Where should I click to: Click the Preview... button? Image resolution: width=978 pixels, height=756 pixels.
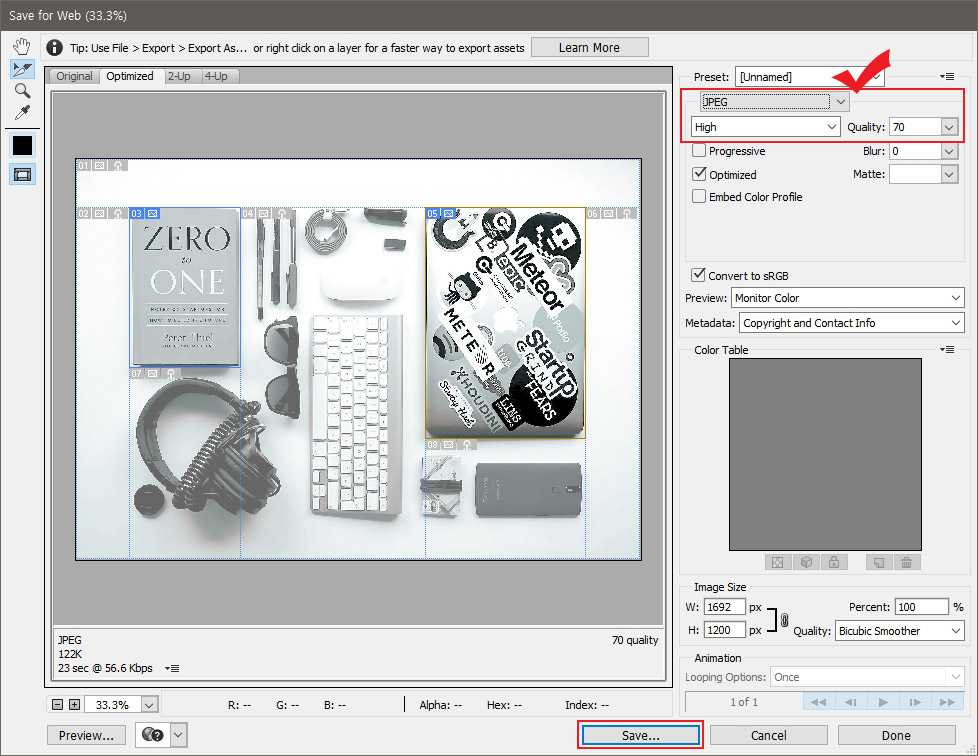[x=86, y=735]
